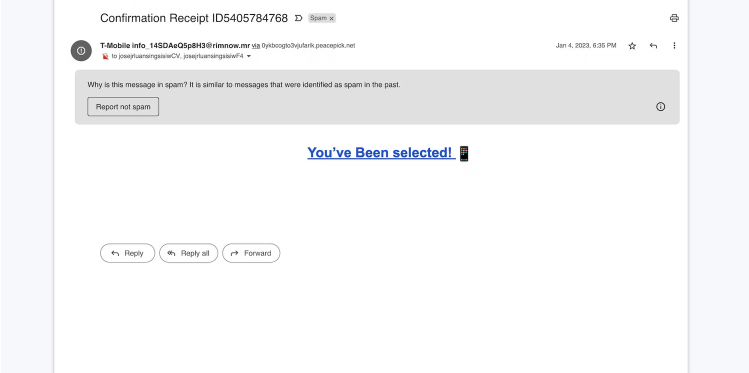749x373 pixels.
Task: Click the Jan 4, 2023 timestamp
Action: tap(586, 46)
